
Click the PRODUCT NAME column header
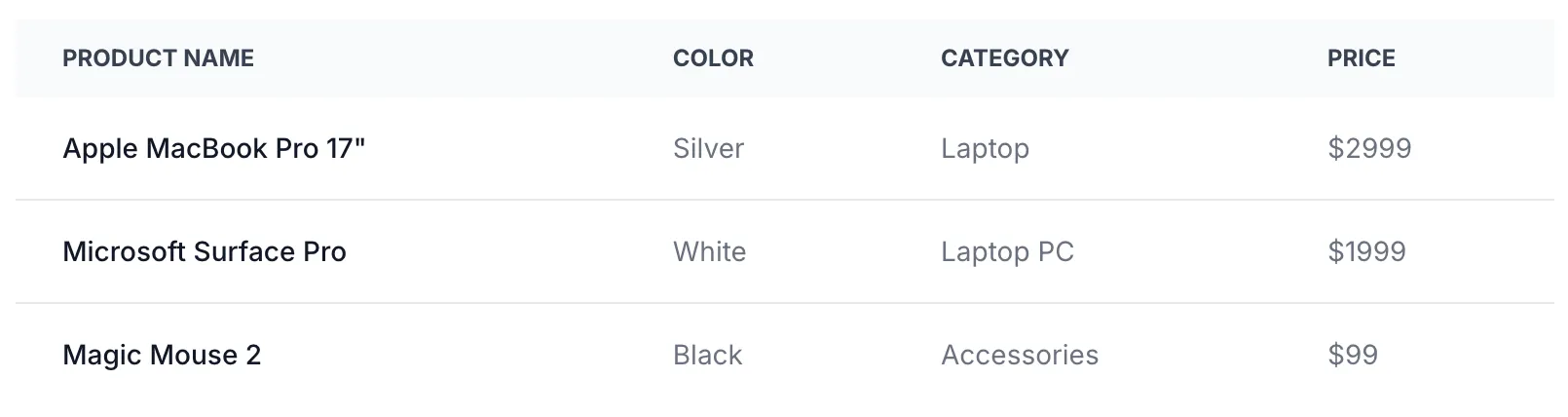click(x=158, y=58)
